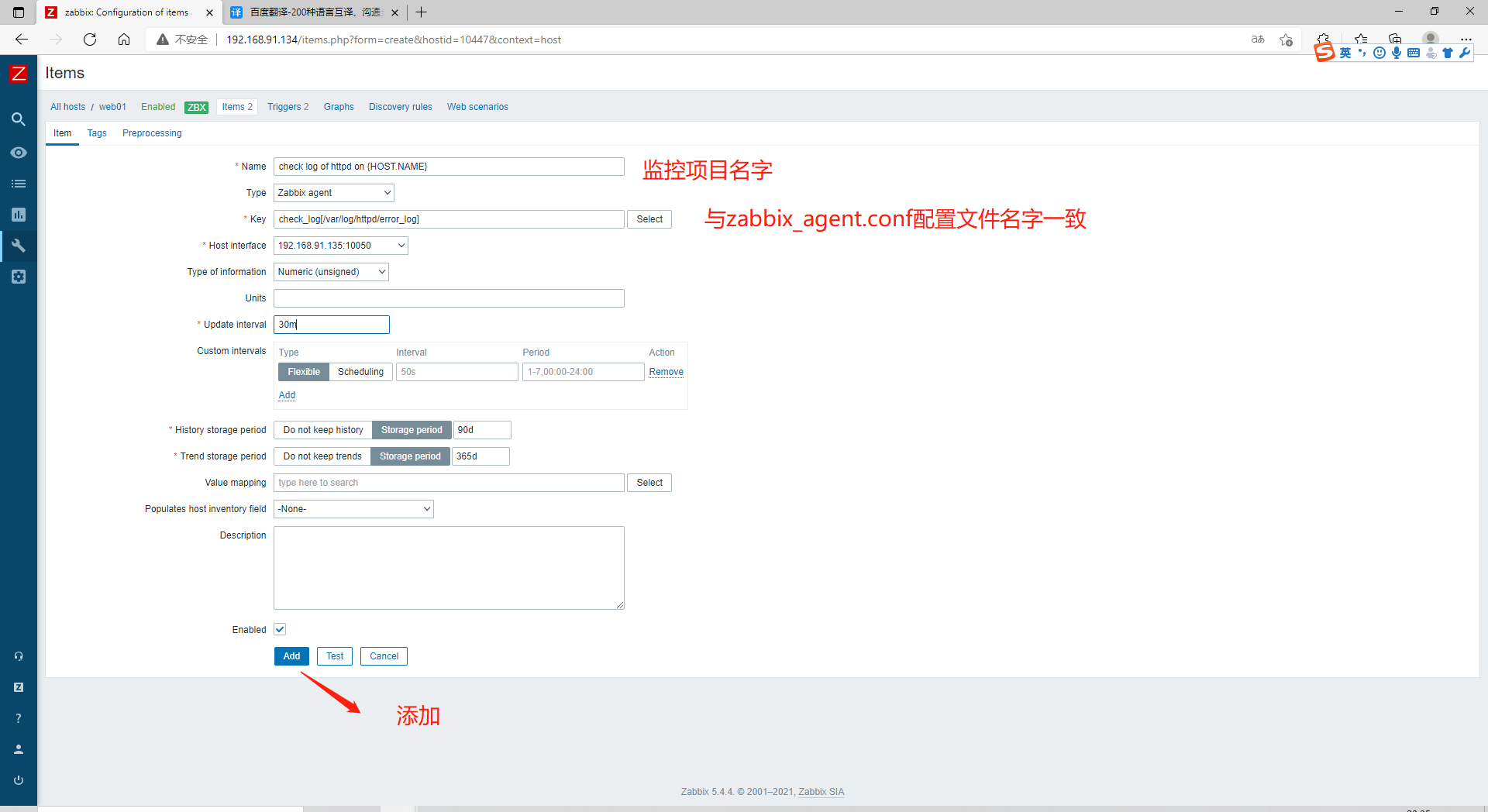
Task: Select Flexible custom interval type
Action: tap(304, 372)
